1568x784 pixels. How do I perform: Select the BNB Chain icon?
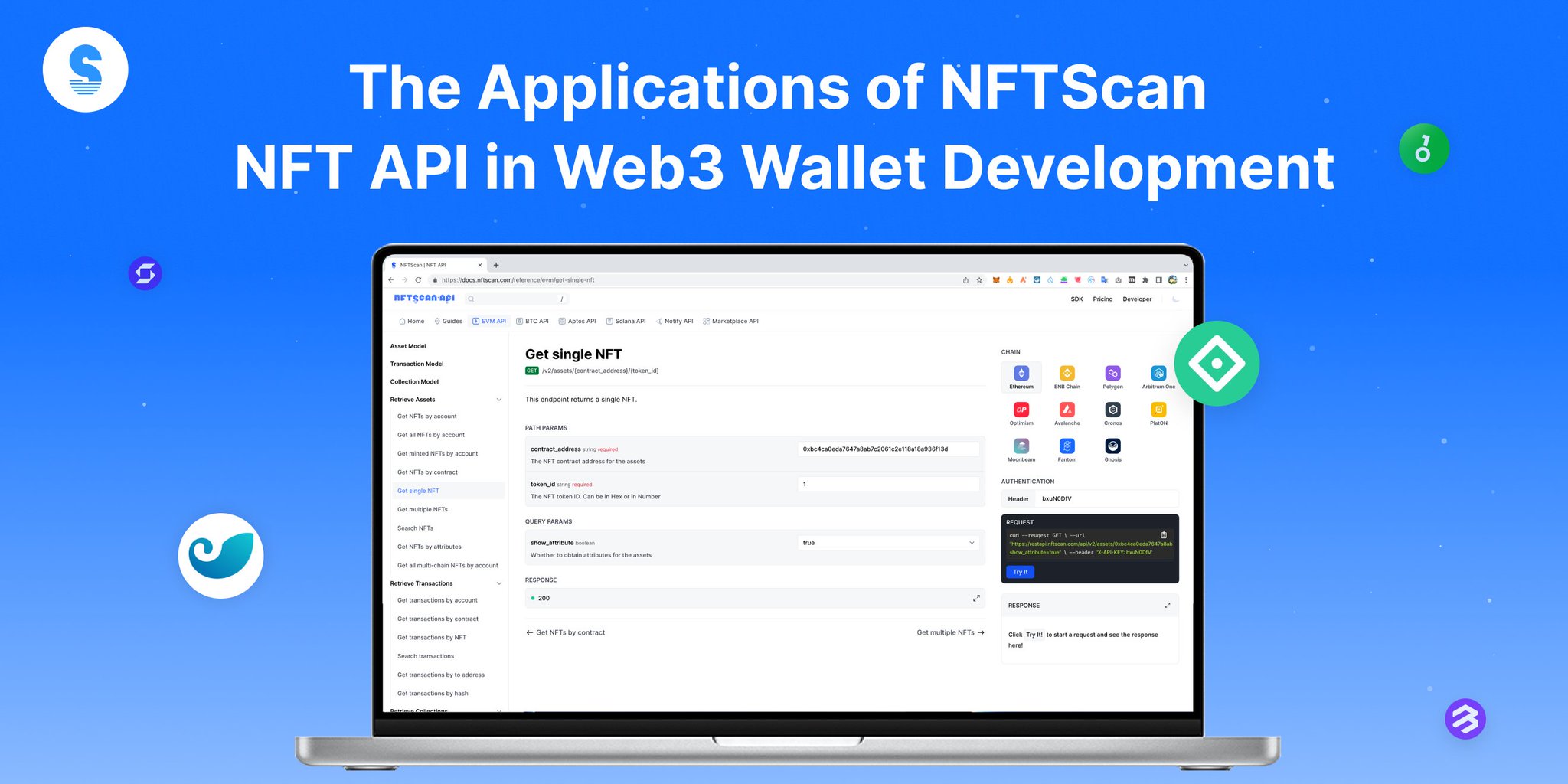(x=1067, y=374)
